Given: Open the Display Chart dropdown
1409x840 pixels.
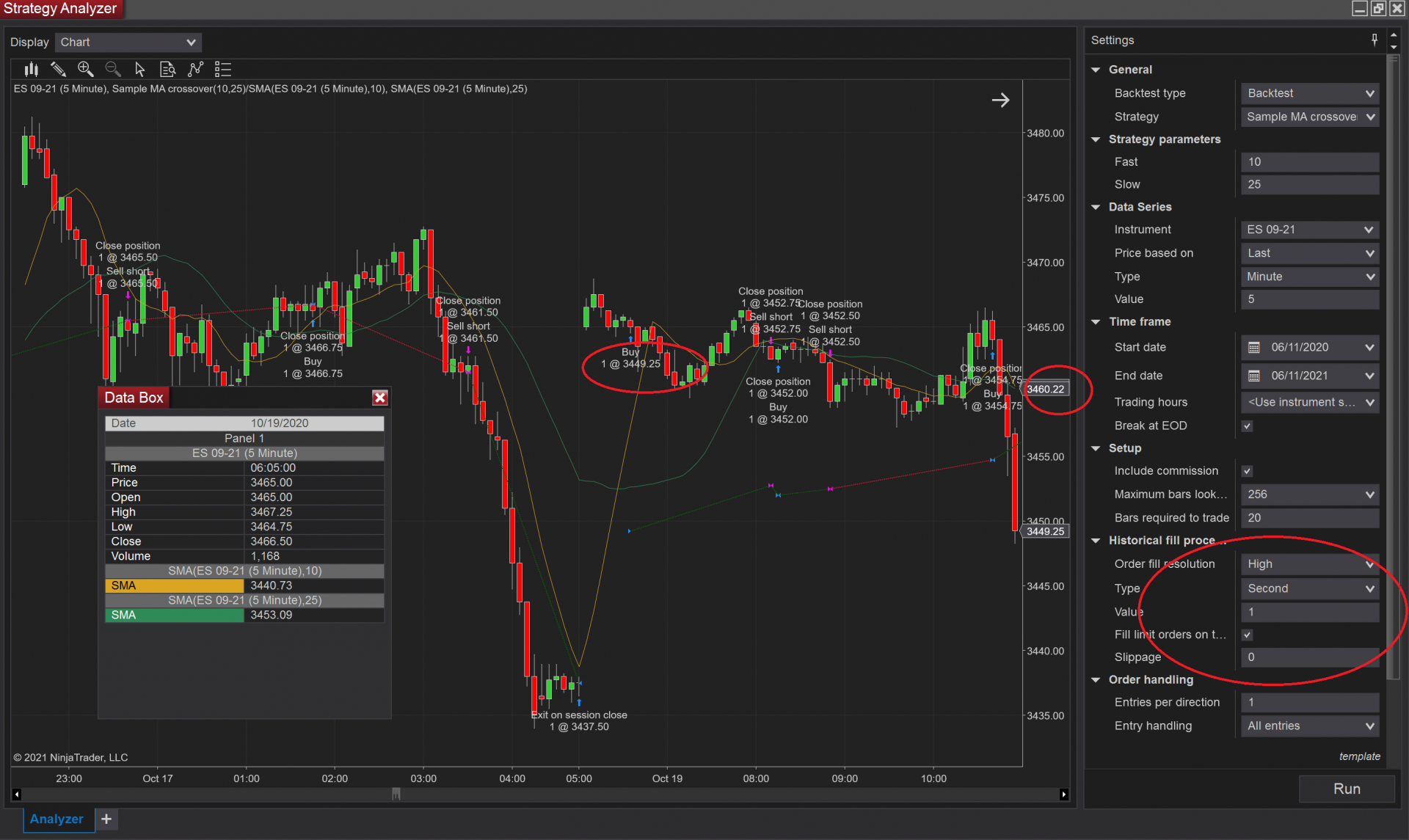Looking at the screenshot, I should [128, 43].
